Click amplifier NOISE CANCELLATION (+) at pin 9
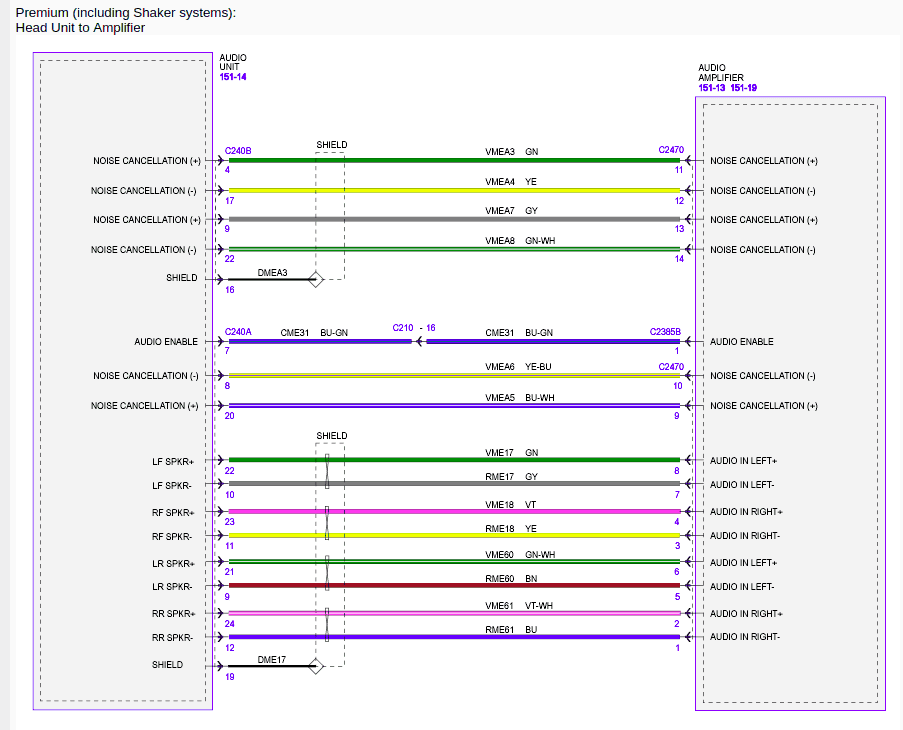Screen dimensions: 903x730 [764, 406]
